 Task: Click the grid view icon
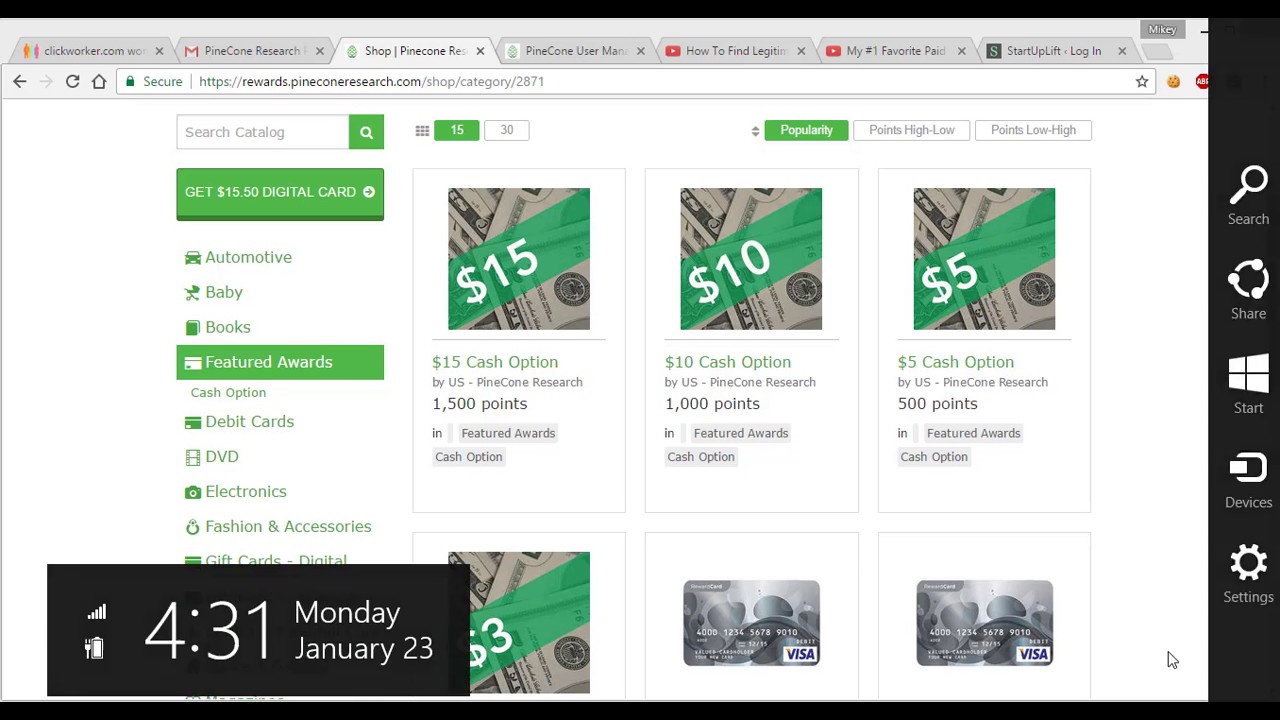[x=422, y=130]
